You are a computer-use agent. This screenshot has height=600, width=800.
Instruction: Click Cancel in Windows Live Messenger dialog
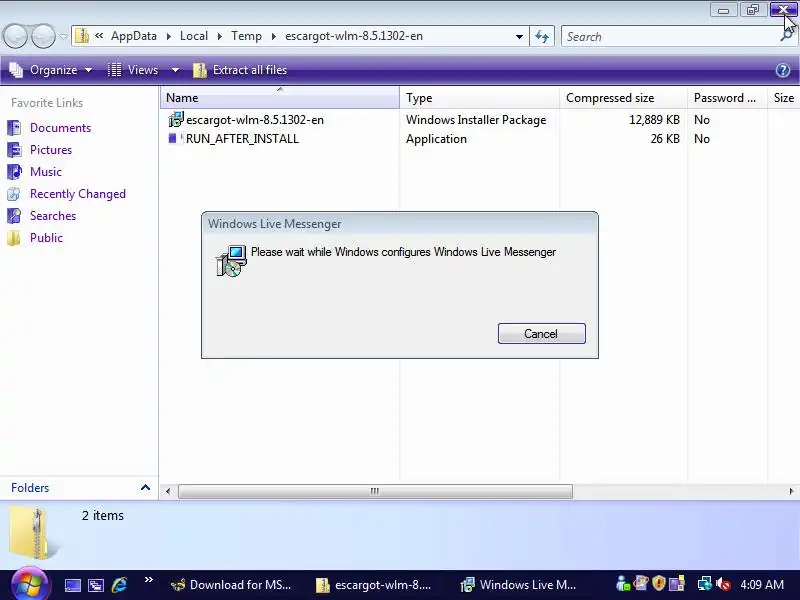click(541, 334)
